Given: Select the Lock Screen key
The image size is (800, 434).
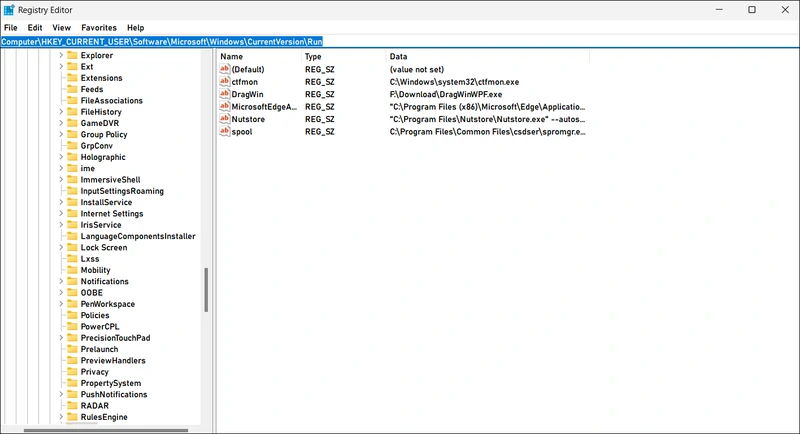Looking at the screenshot, I should [103, 247].
